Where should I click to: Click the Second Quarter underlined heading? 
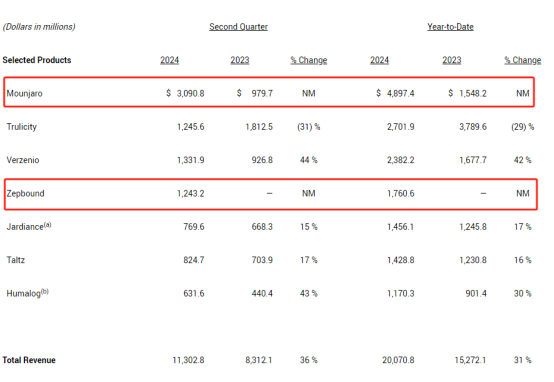238,27
